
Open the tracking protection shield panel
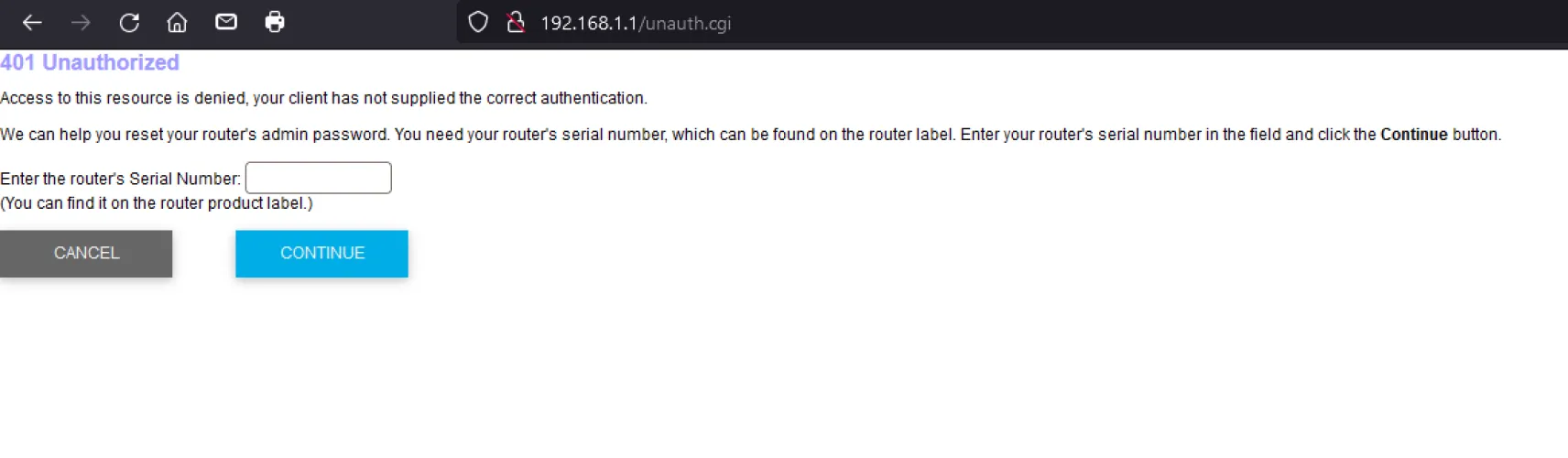tap(478, 23)
